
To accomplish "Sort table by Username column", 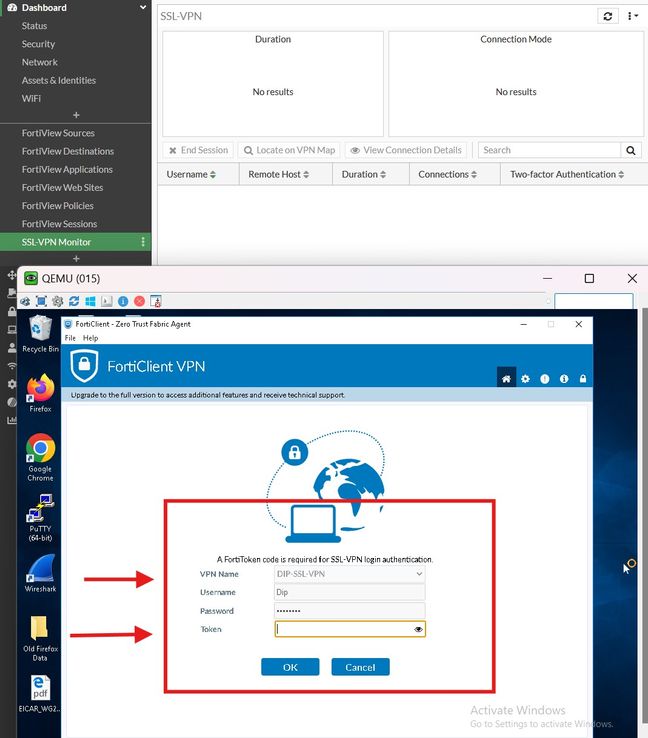I will click(x=191, y=175).
